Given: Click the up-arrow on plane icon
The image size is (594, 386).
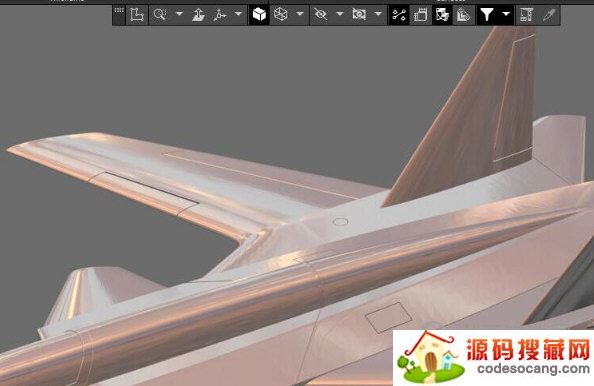Looking at the screenshot, I should tap(199, 15).
